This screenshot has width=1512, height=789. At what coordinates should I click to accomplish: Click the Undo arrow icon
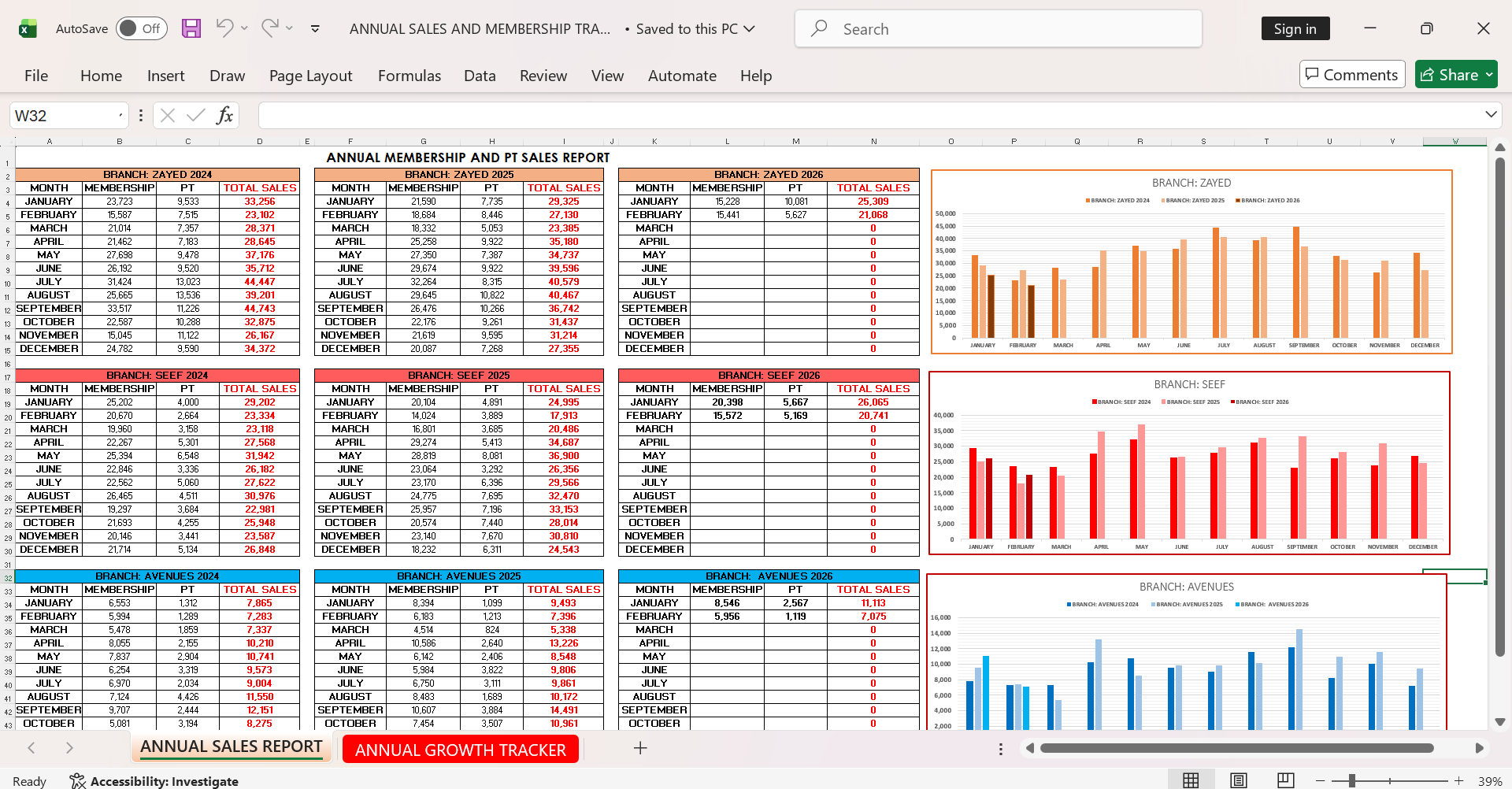click(x=224, y=28)
